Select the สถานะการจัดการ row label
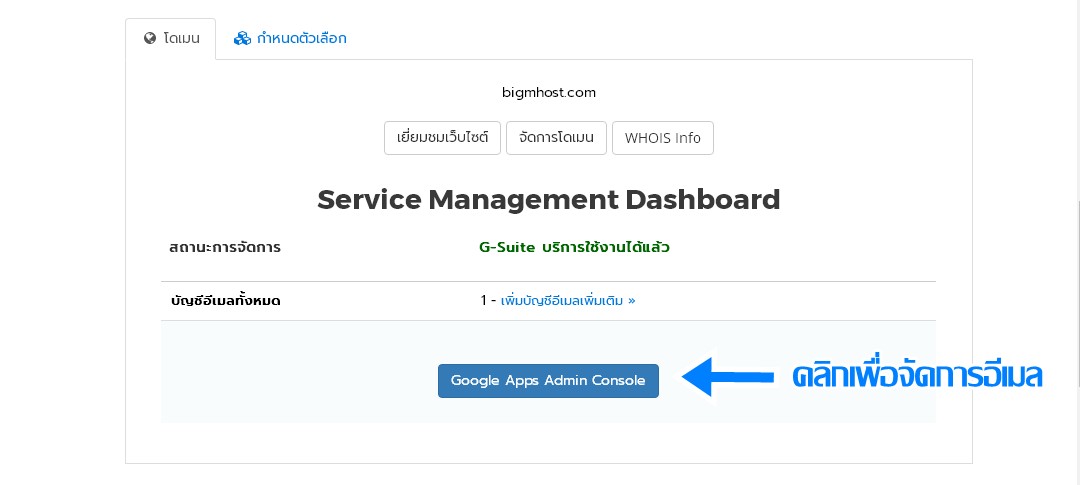 [x=225, y=247]
